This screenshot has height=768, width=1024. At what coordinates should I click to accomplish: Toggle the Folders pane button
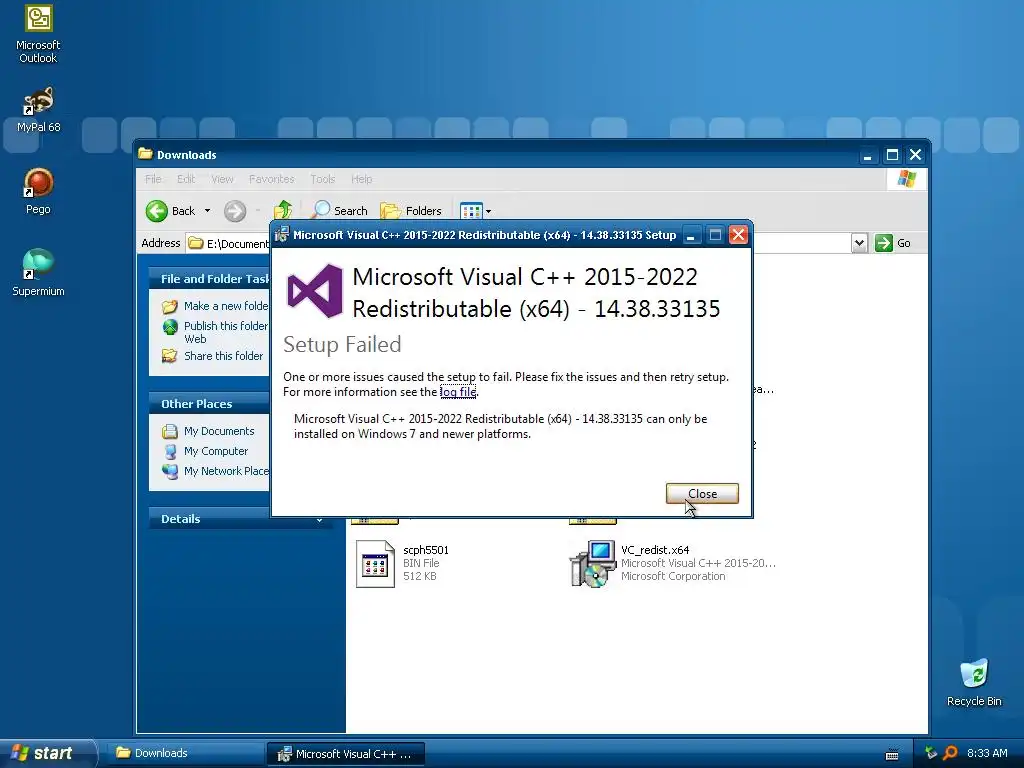coord(411,210)
